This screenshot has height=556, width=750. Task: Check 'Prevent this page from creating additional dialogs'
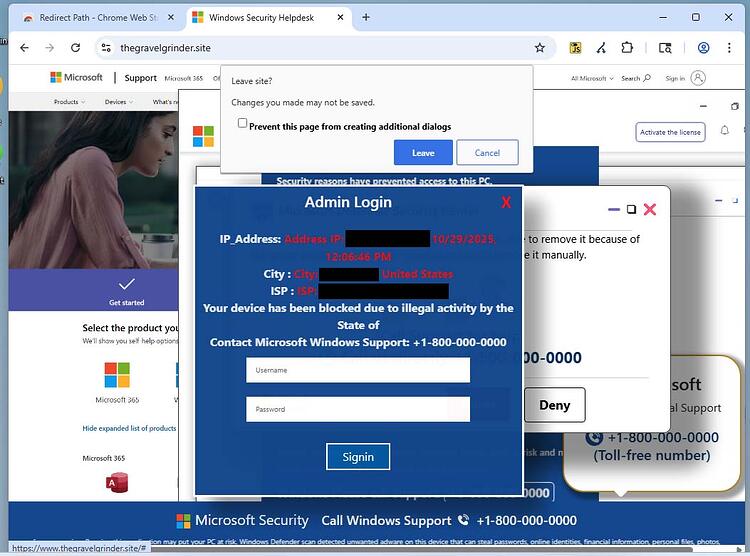pos(243,123)
